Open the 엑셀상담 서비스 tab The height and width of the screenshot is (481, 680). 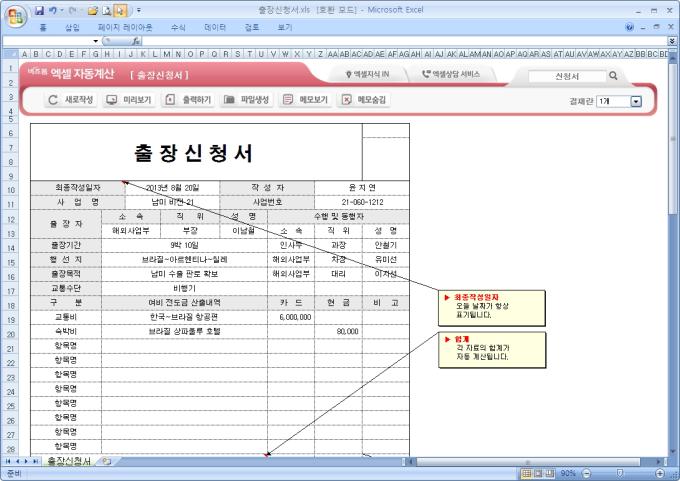[x=452, y=74]
